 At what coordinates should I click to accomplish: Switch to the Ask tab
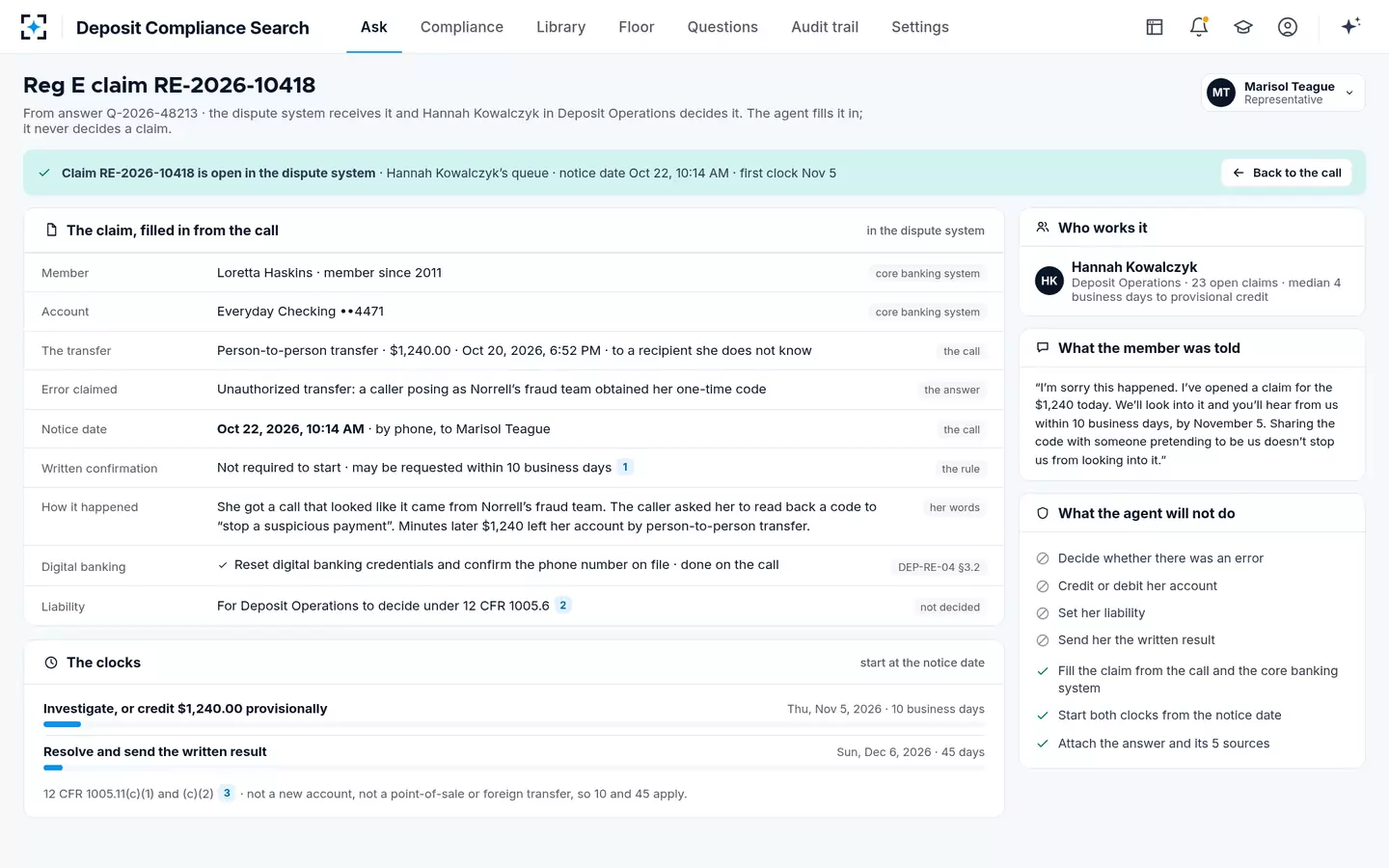(x=374, y=27)
